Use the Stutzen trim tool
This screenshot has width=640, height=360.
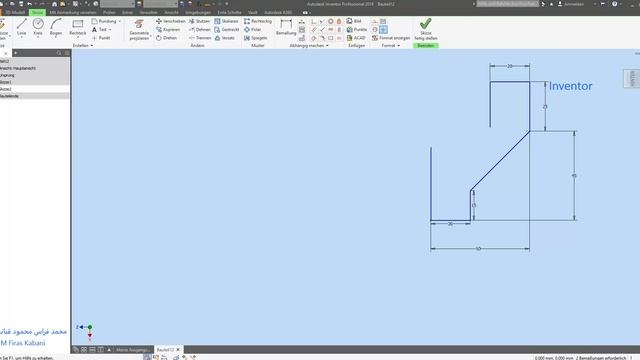coord(199,21)
